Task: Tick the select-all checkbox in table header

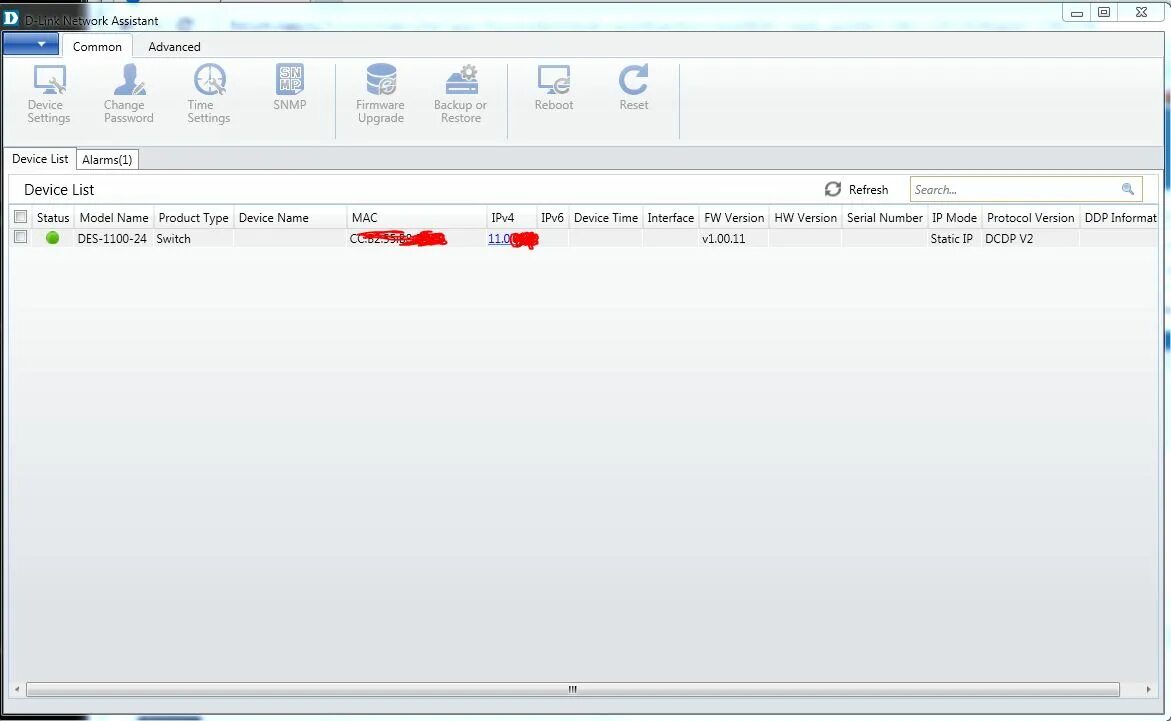Action: 21,217
